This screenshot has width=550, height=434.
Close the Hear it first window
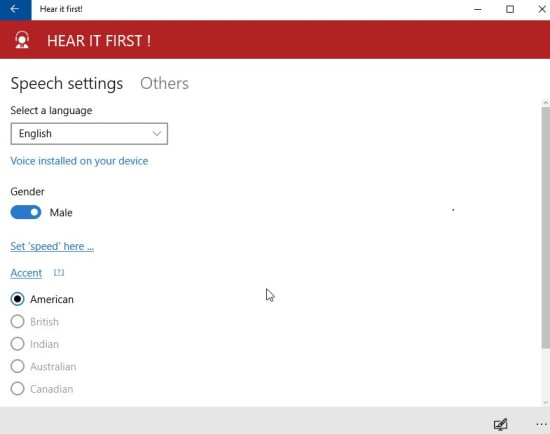point(542,9)
